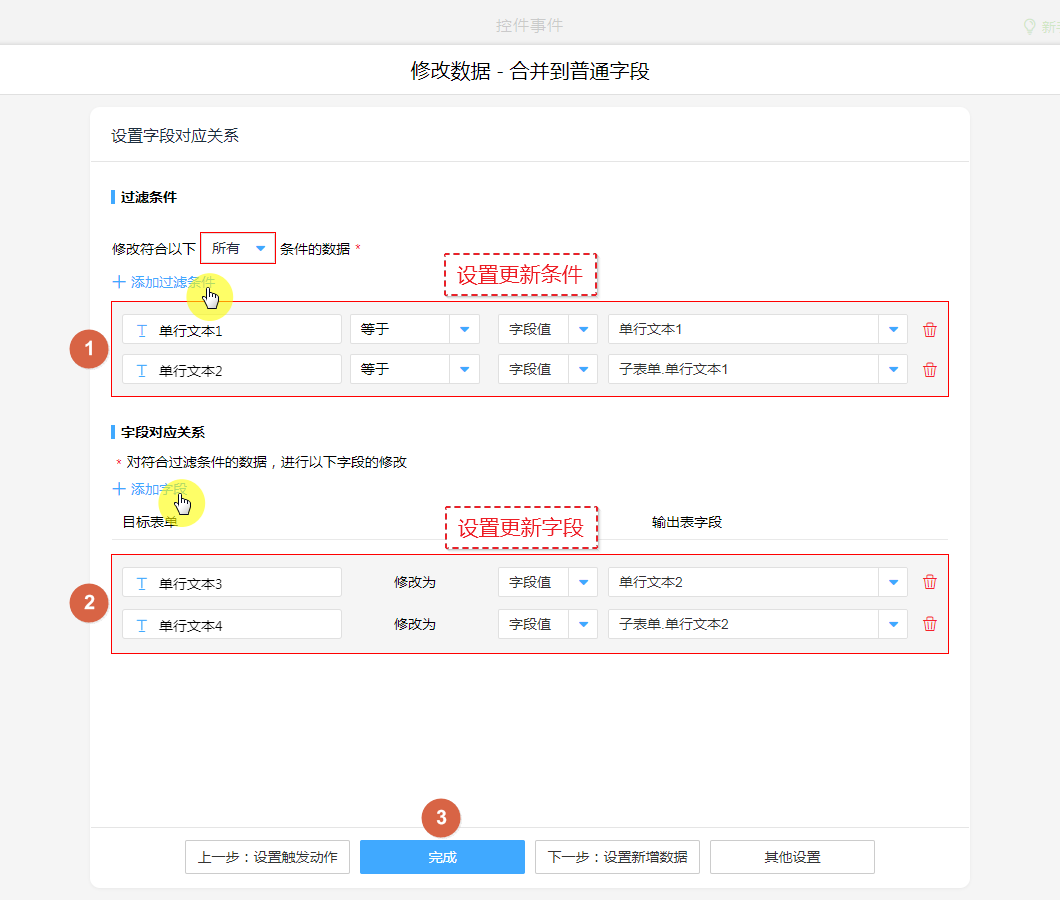Image resolution: width=1060 pixels, height=900 pixels.
Task: Expand the 等于 operator dropdown for 单行文本1
Action: 464,329
